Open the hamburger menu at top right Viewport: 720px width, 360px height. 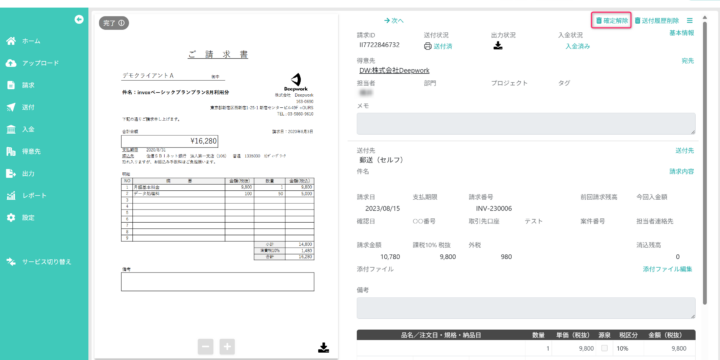tap(690, 20)
